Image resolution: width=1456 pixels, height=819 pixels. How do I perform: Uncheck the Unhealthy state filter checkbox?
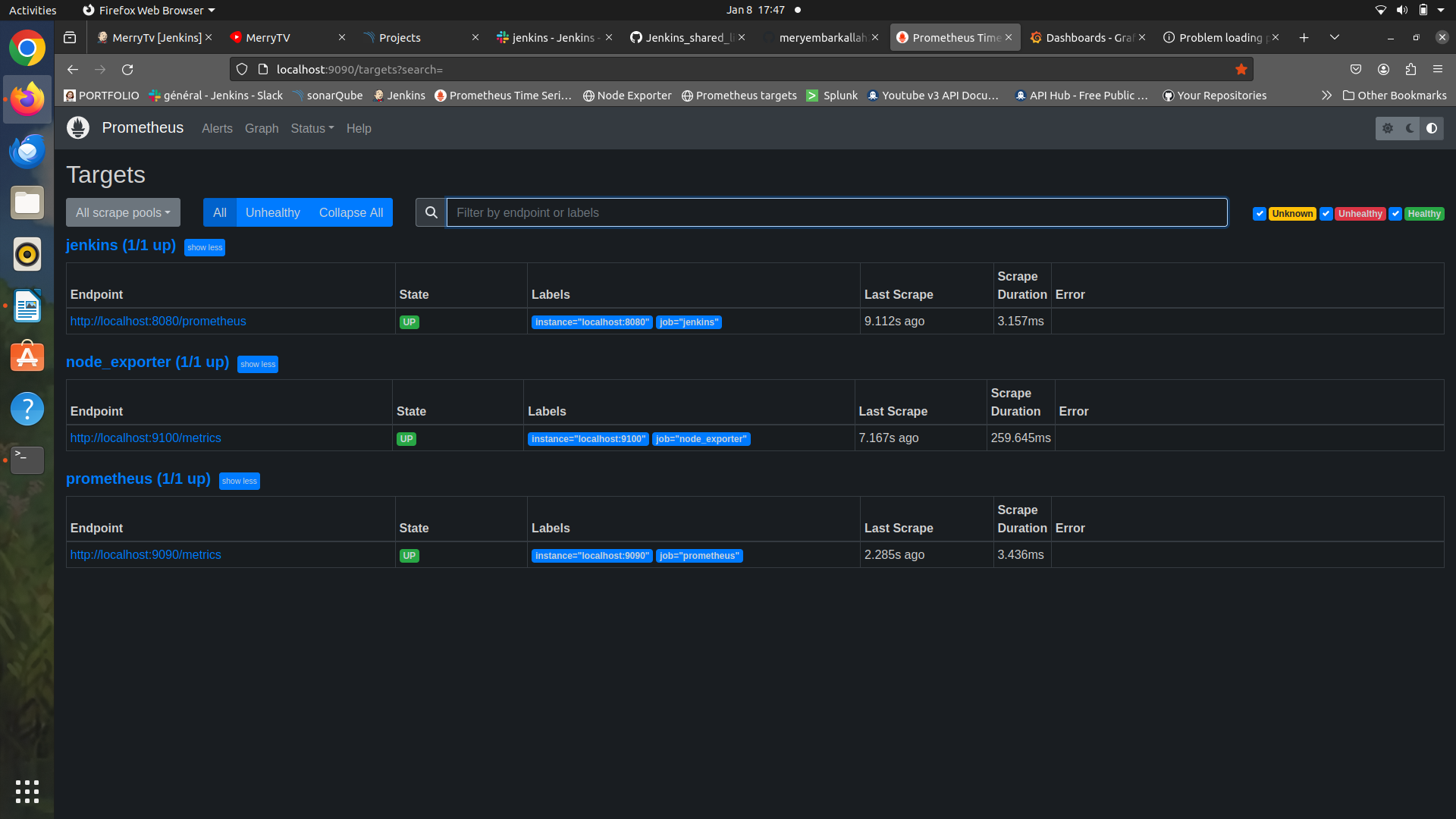click(x=1326, y=214)
